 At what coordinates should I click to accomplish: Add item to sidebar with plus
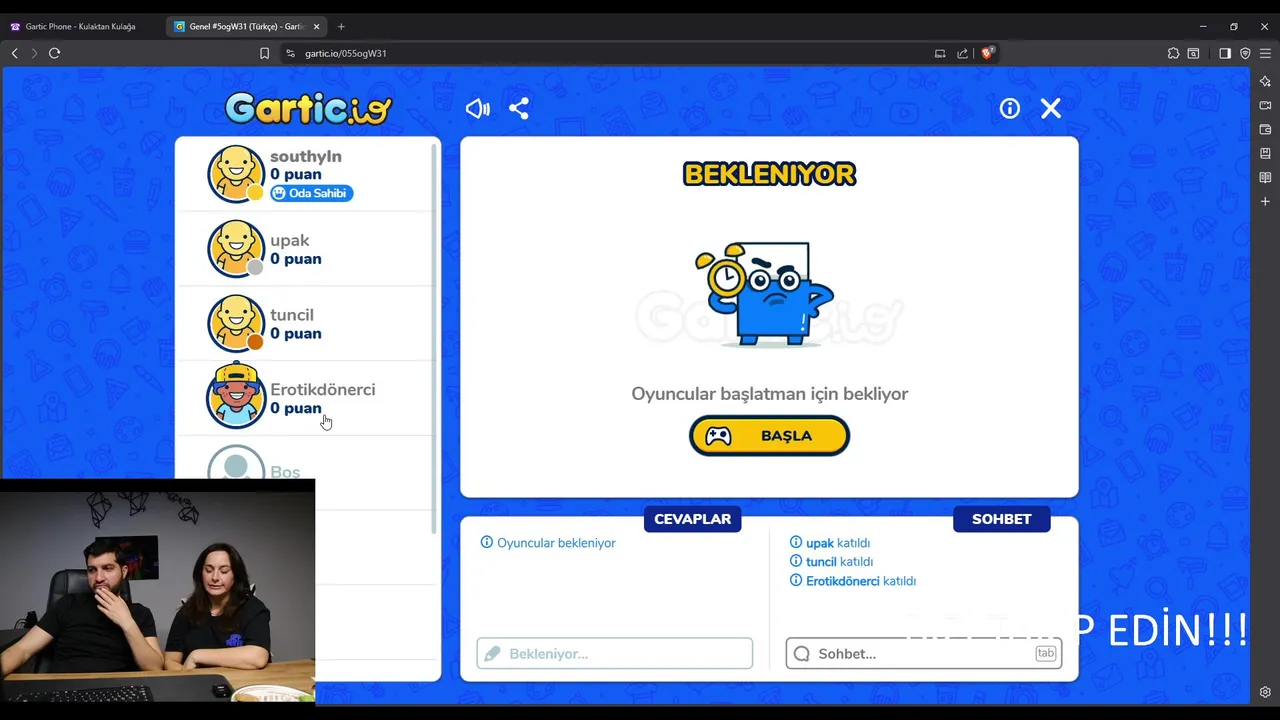coord(1265,201)
